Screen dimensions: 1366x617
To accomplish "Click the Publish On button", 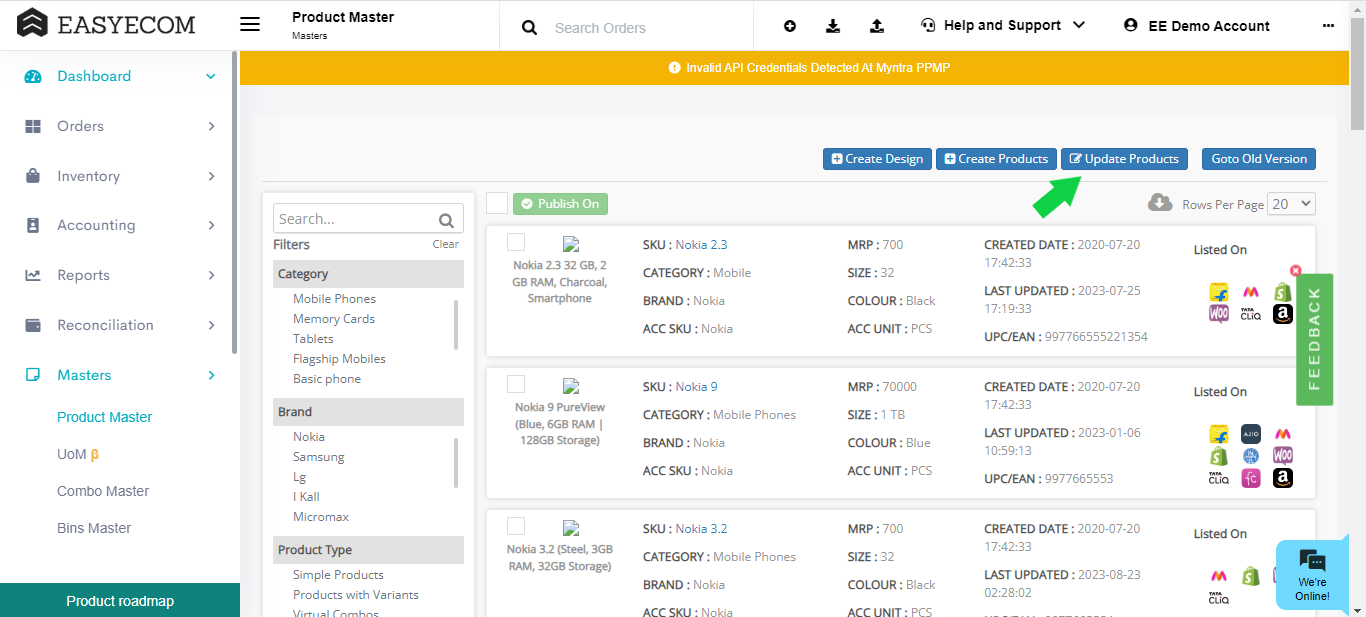I will click(560, 204).
